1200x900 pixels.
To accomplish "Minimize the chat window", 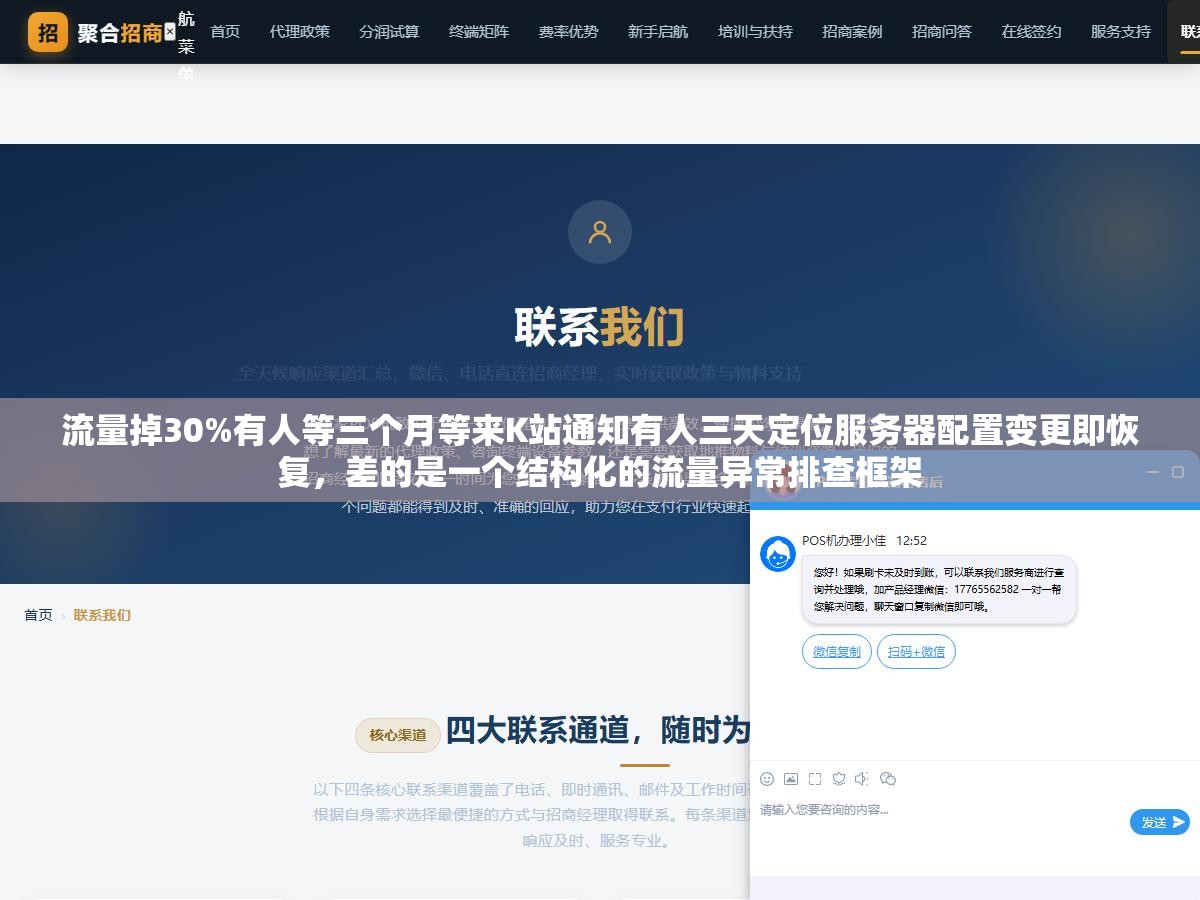I will [1152, 472].
